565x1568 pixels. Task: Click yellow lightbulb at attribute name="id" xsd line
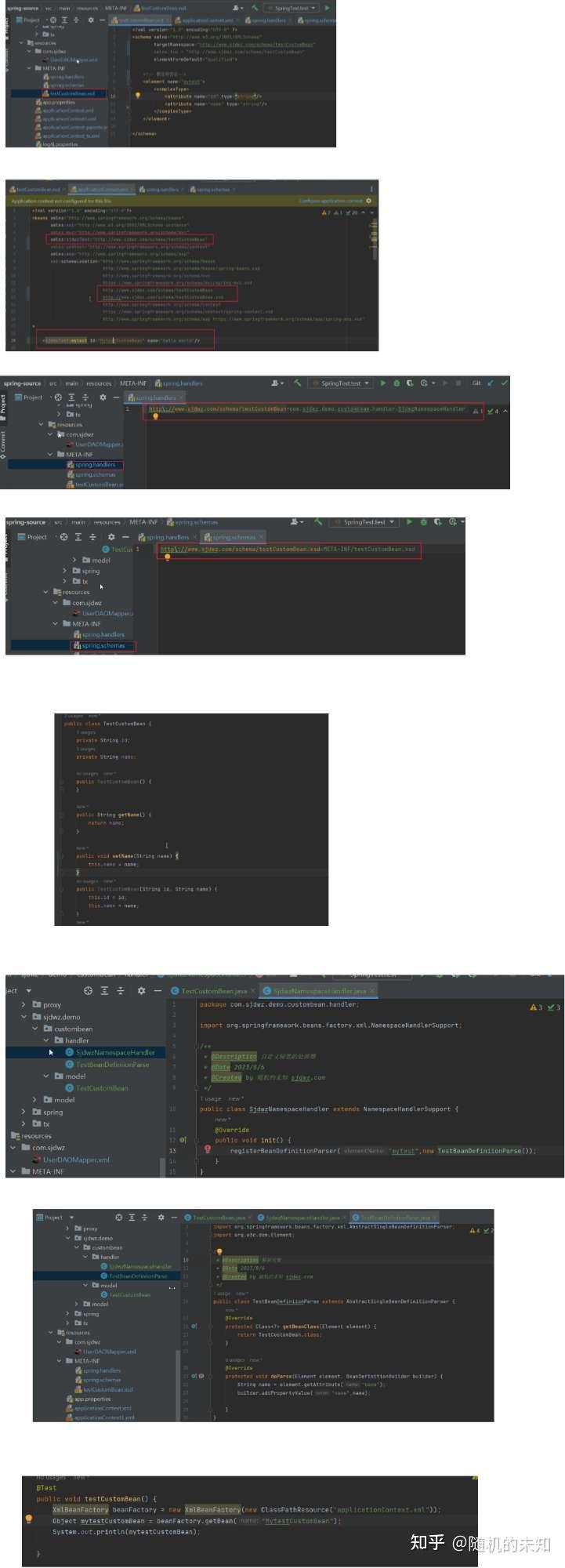138,95
